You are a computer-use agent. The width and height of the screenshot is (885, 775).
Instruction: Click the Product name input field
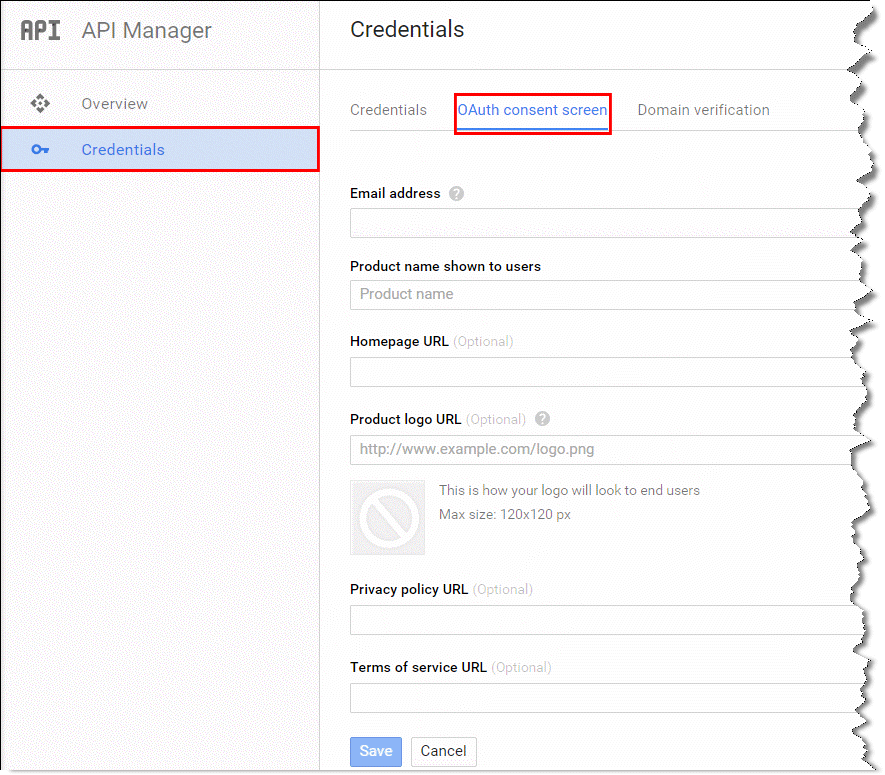(x=606, y=295)
